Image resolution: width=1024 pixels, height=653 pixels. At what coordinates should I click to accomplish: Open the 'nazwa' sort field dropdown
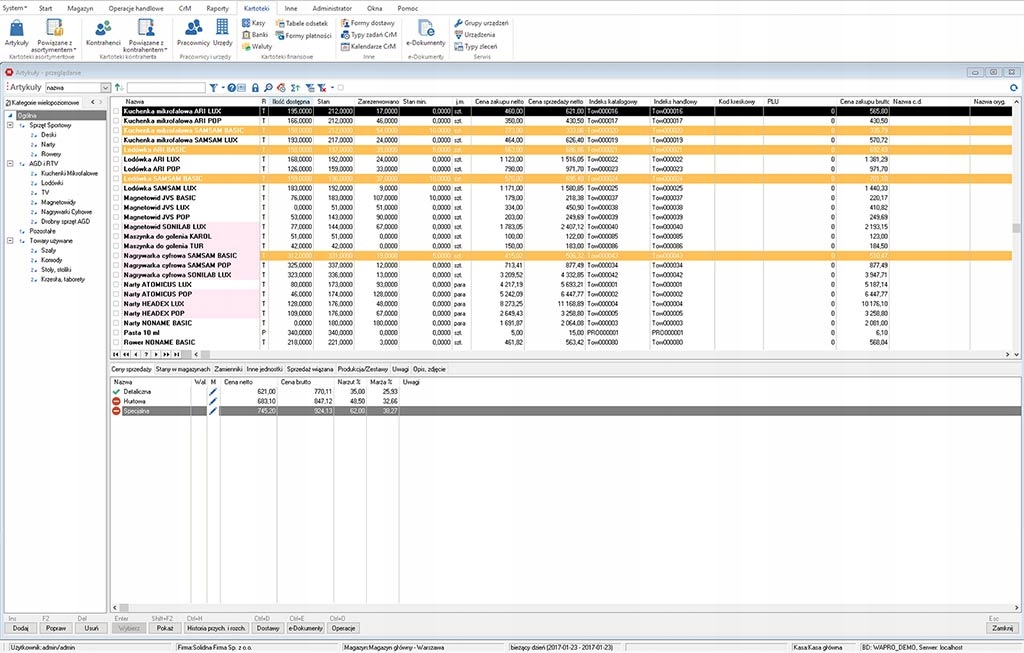105,88
